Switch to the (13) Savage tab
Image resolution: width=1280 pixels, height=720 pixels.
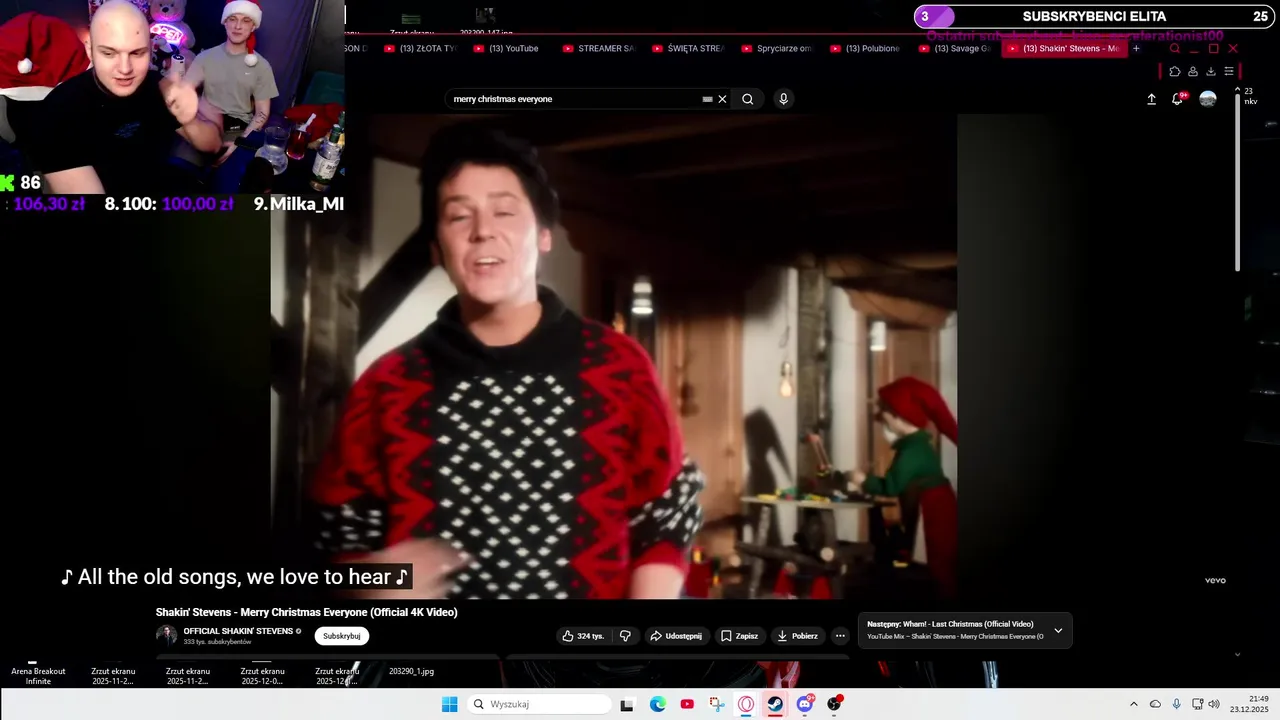(954, 48)
